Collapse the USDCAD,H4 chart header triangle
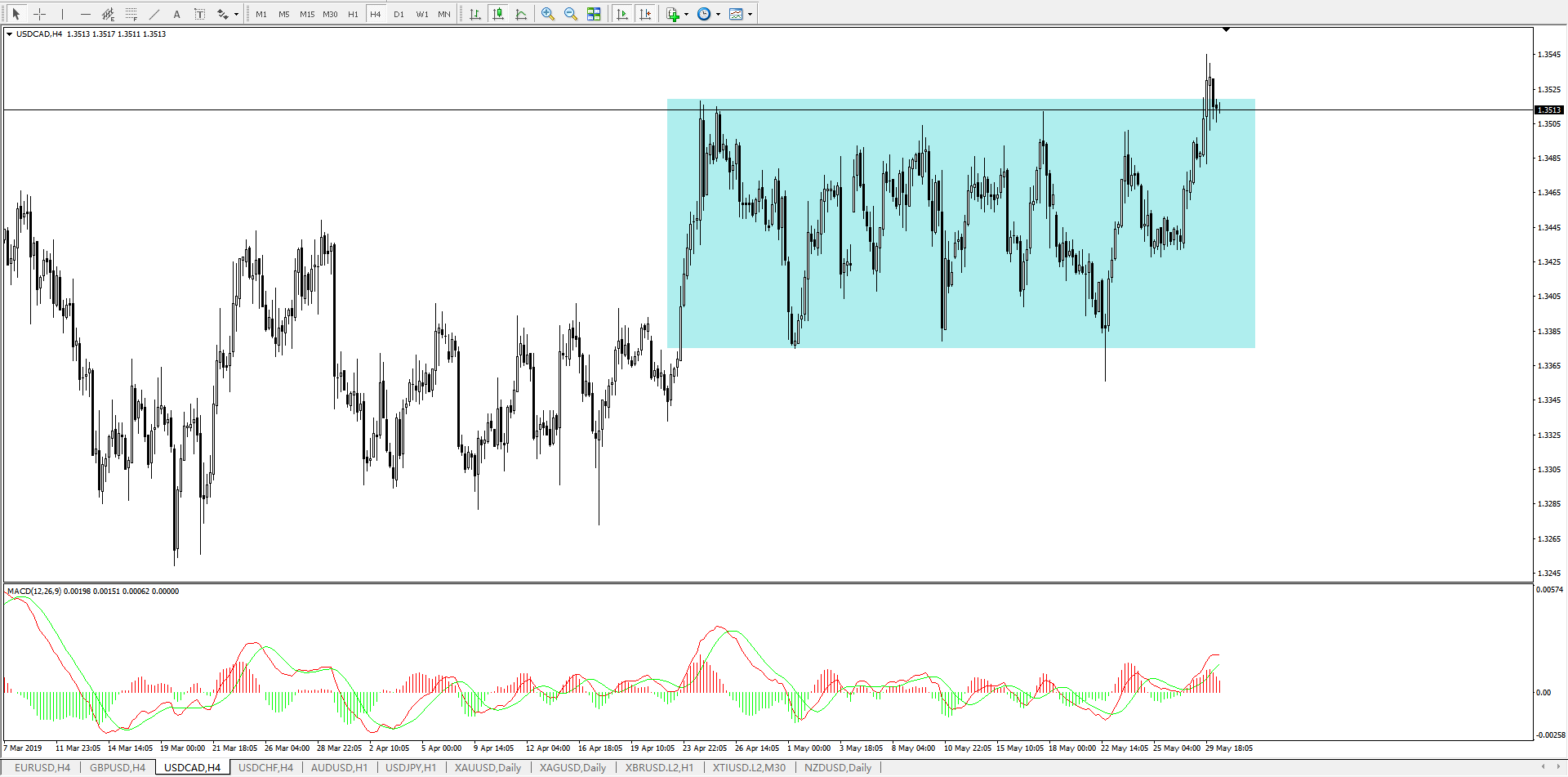Image resolution: width=1568 pixels, height=777 pixels. [x=9, y=34]
